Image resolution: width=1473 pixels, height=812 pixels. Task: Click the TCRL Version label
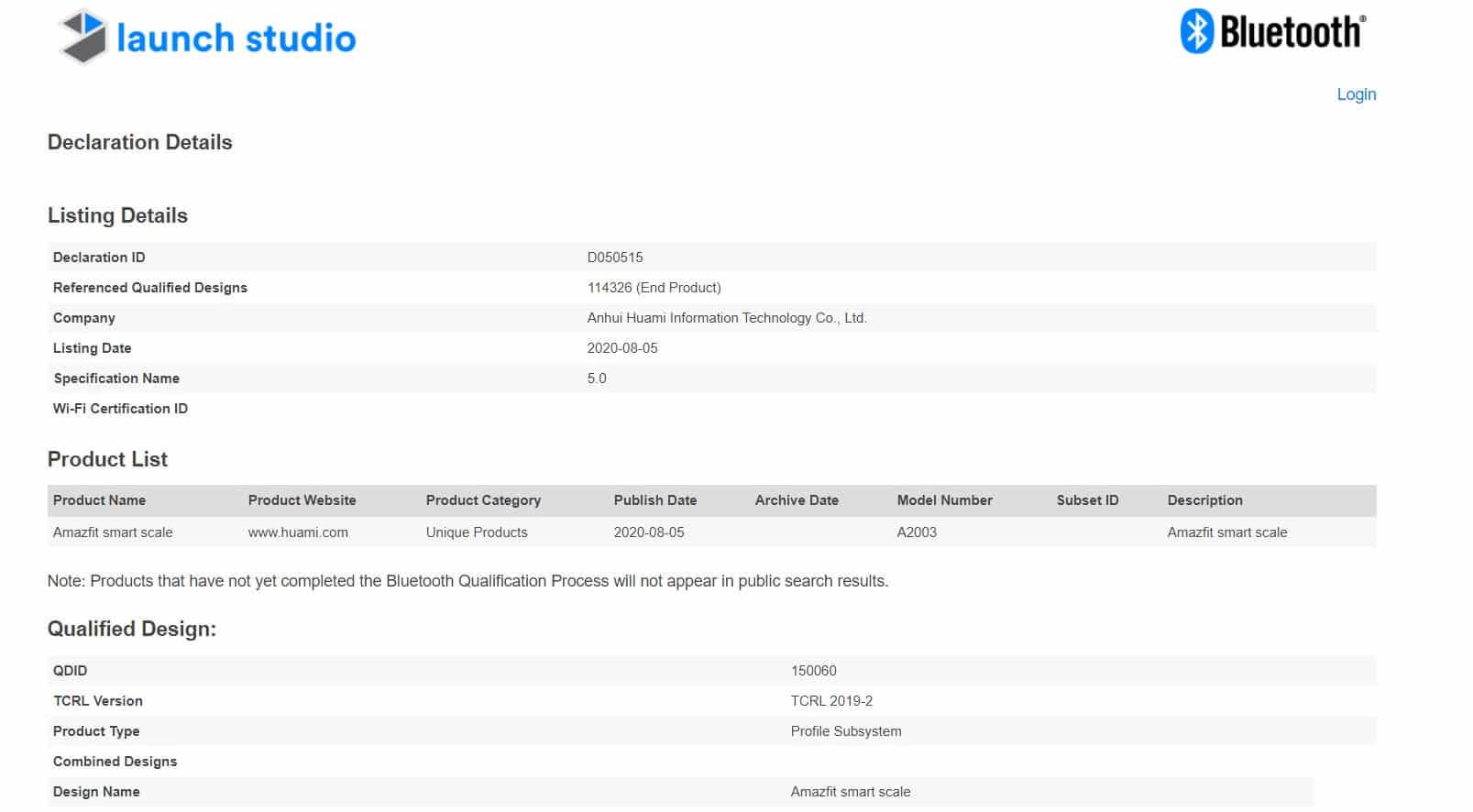(98, 701)
